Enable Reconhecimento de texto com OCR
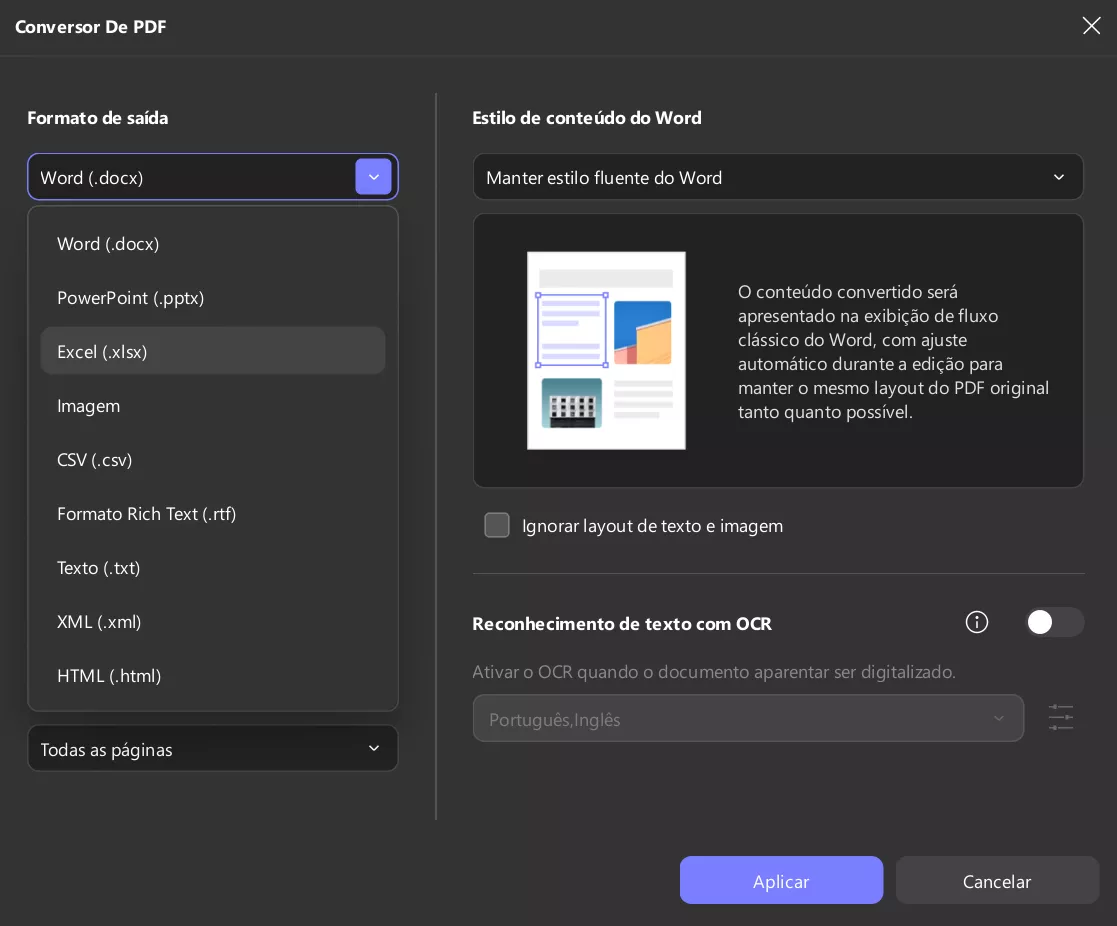The height and width of the screenshot is (926, 1117). point(1055,622)
